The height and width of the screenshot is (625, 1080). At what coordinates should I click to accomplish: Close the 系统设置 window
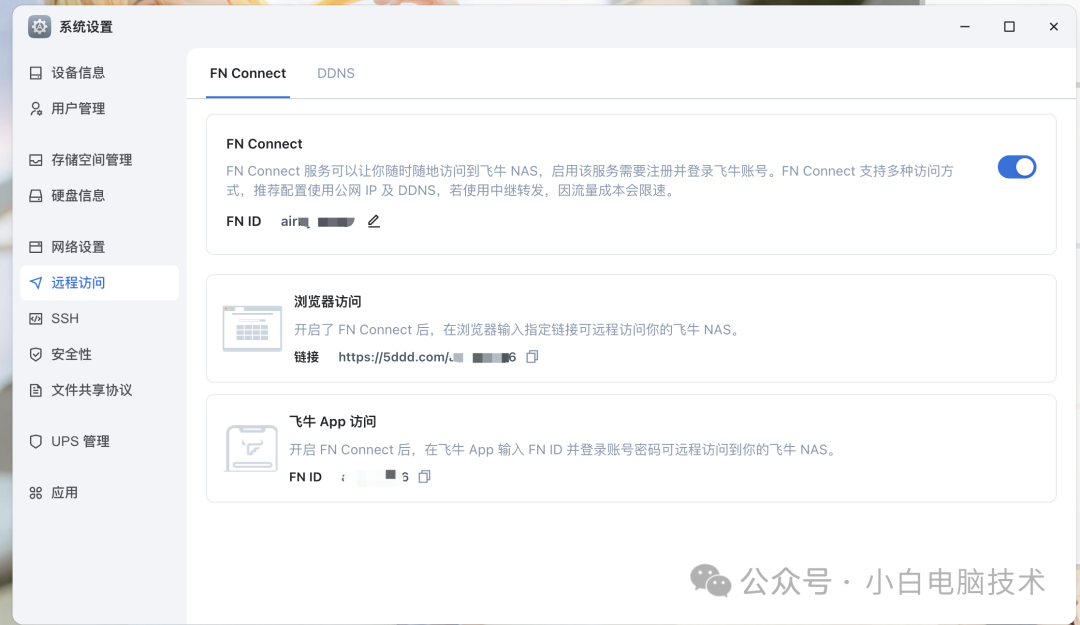[1054, 27]
